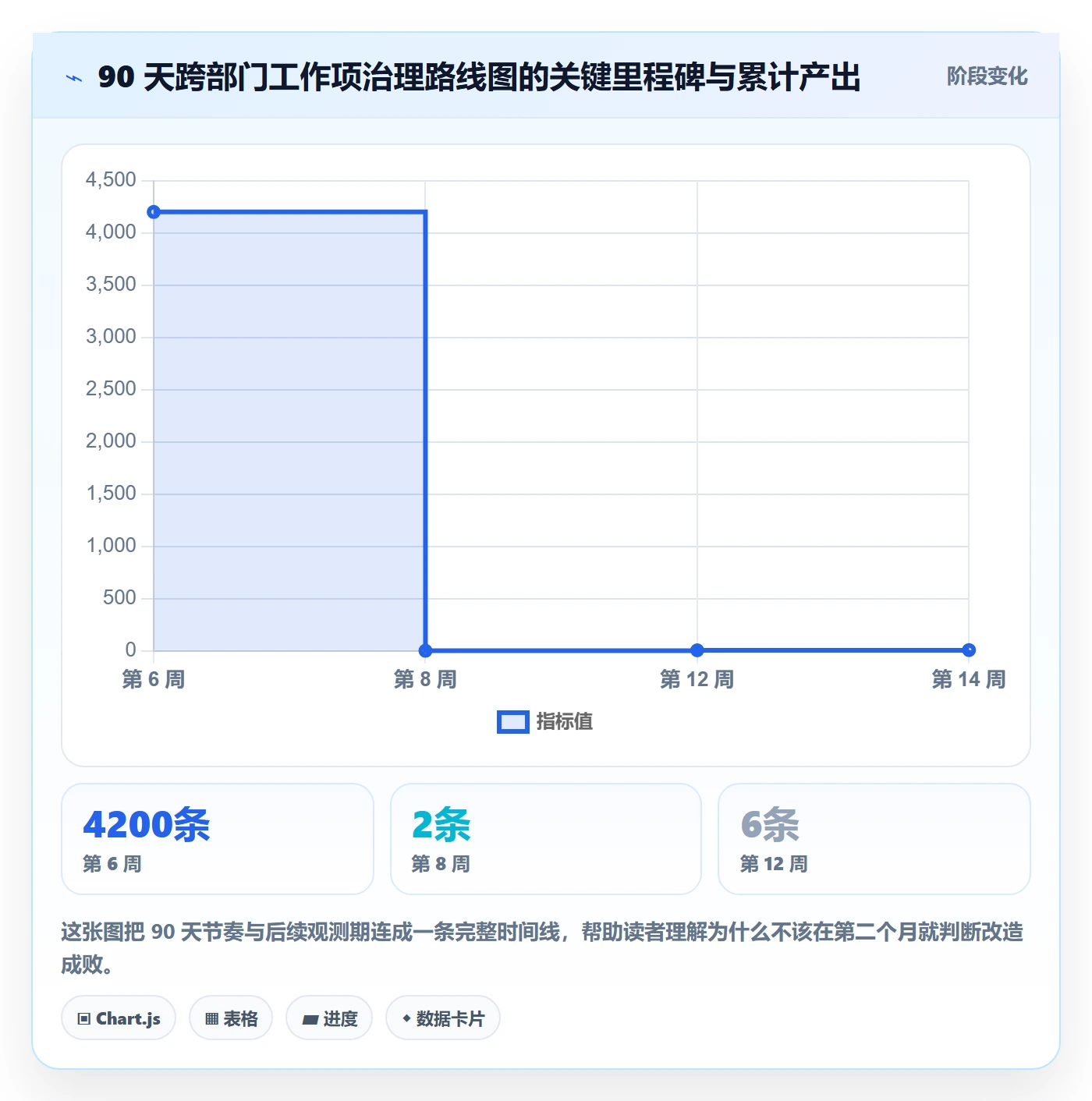Click the 4,000 y-axis label
This screenshot has width=1092, height=1101.
coord(111,232)
